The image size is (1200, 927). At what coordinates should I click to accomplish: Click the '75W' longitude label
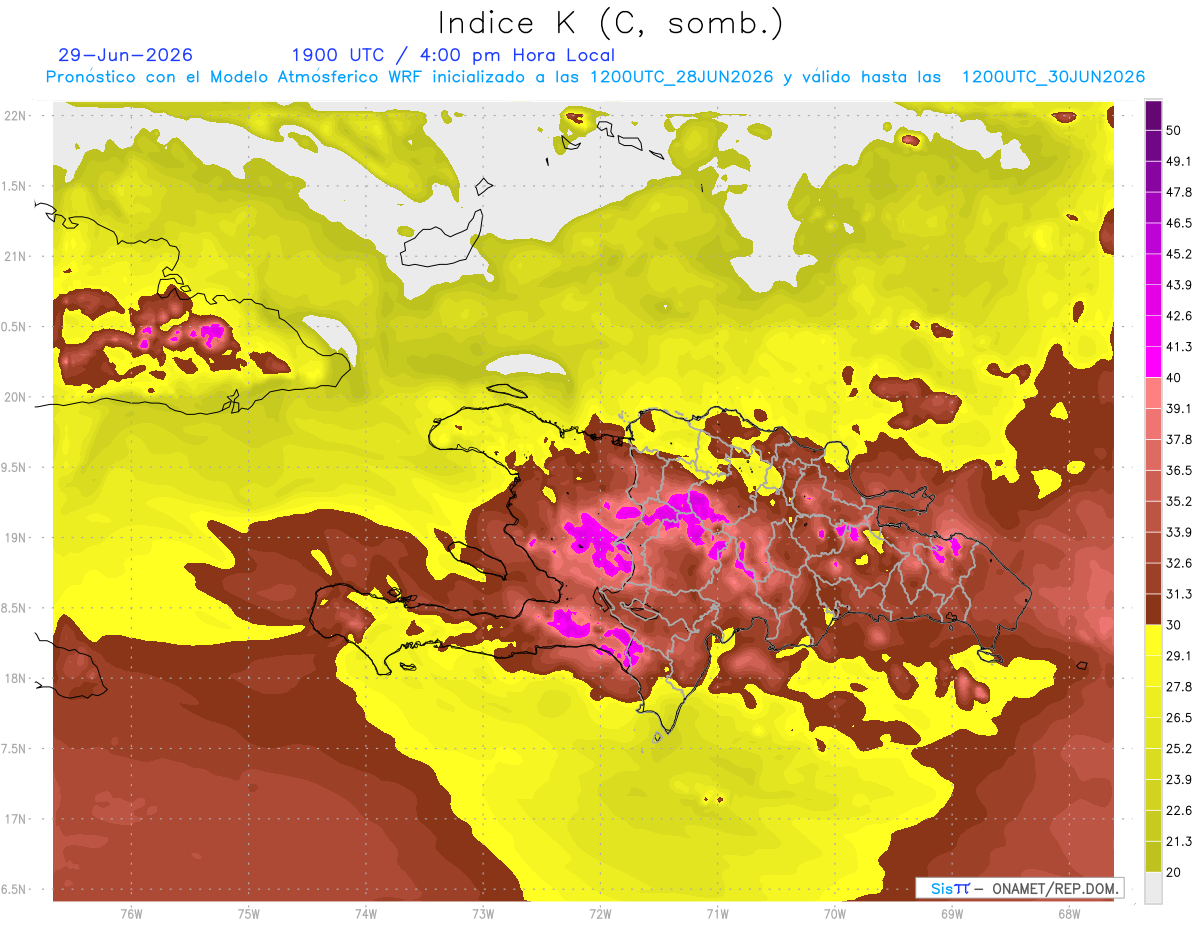(249, 913)
